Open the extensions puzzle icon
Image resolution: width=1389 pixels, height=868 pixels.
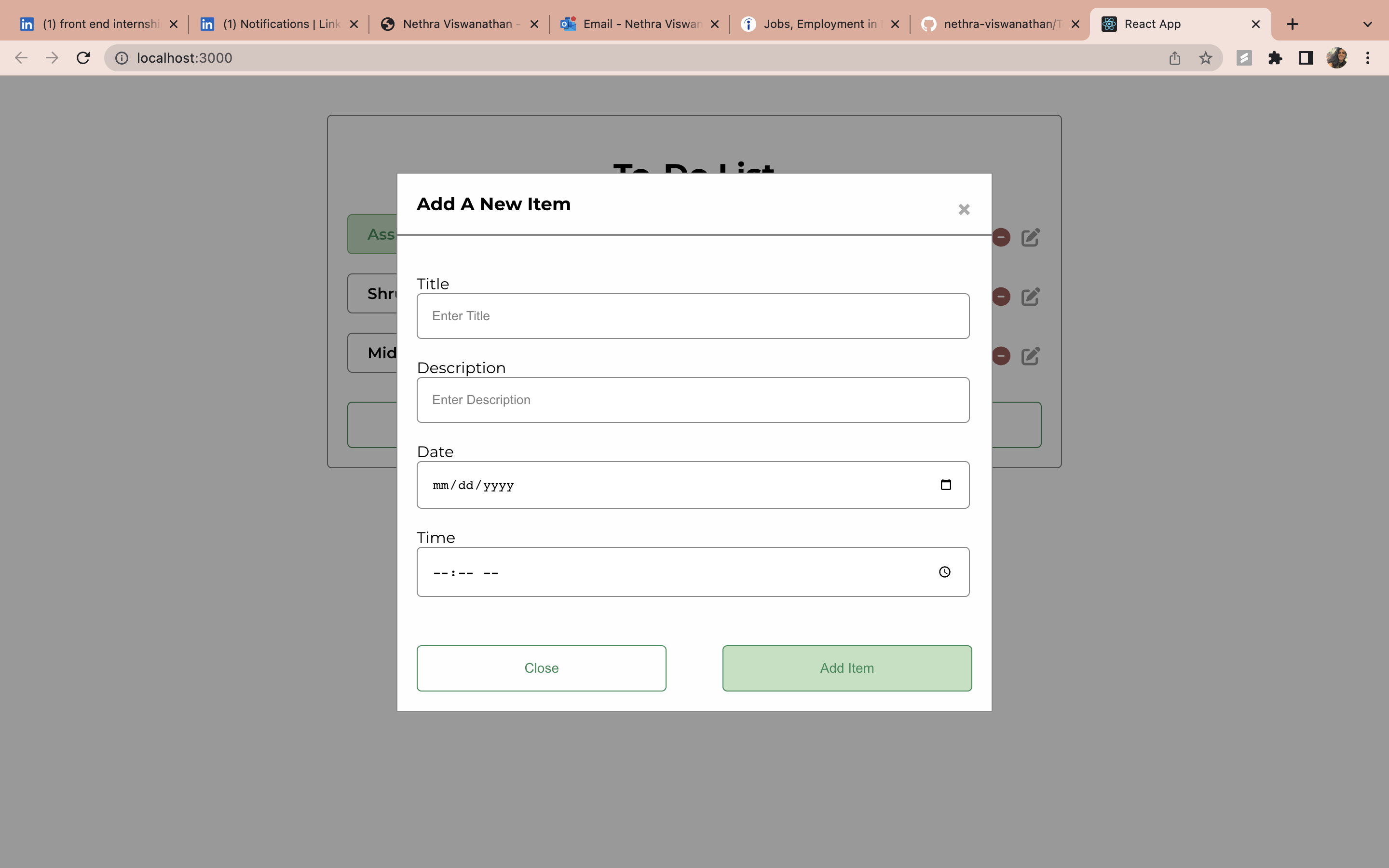1275,58
